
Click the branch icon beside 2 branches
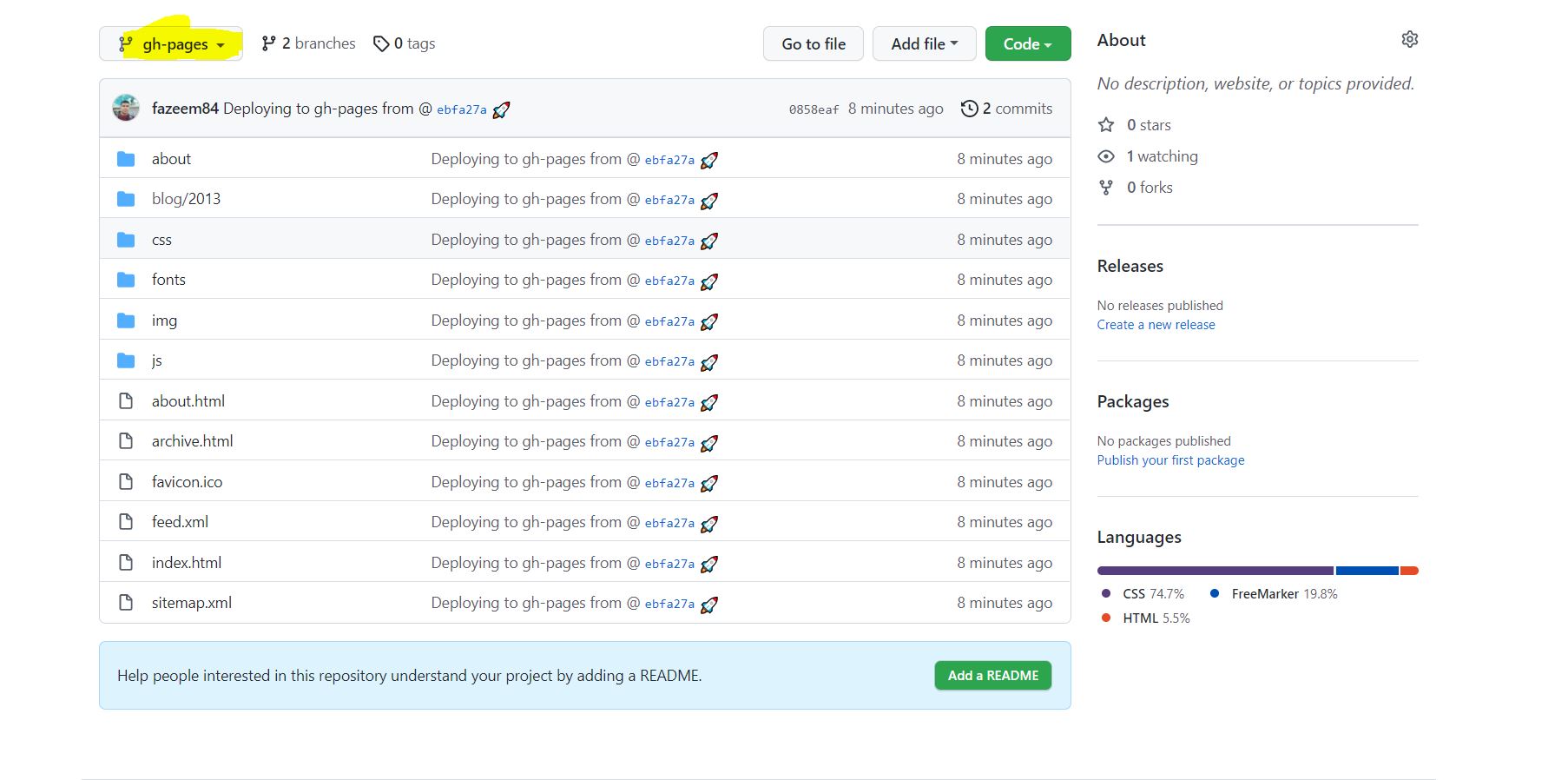click(x=268, y=43)
